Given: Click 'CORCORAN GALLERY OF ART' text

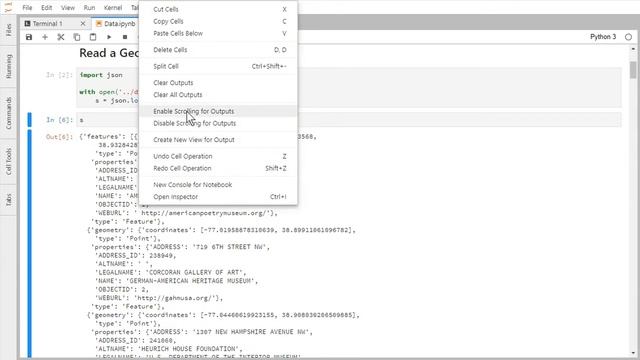Looking at the screenshot, I should click(x=194, y=272).
